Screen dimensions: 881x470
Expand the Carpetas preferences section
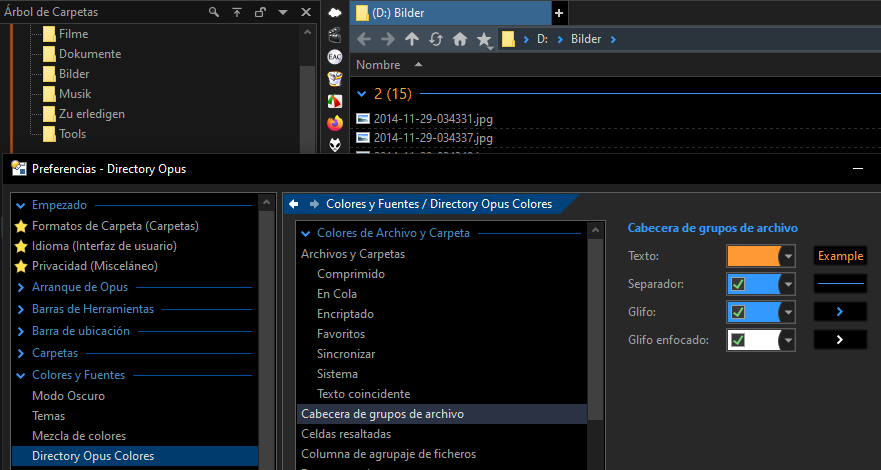tap(21, 353)
